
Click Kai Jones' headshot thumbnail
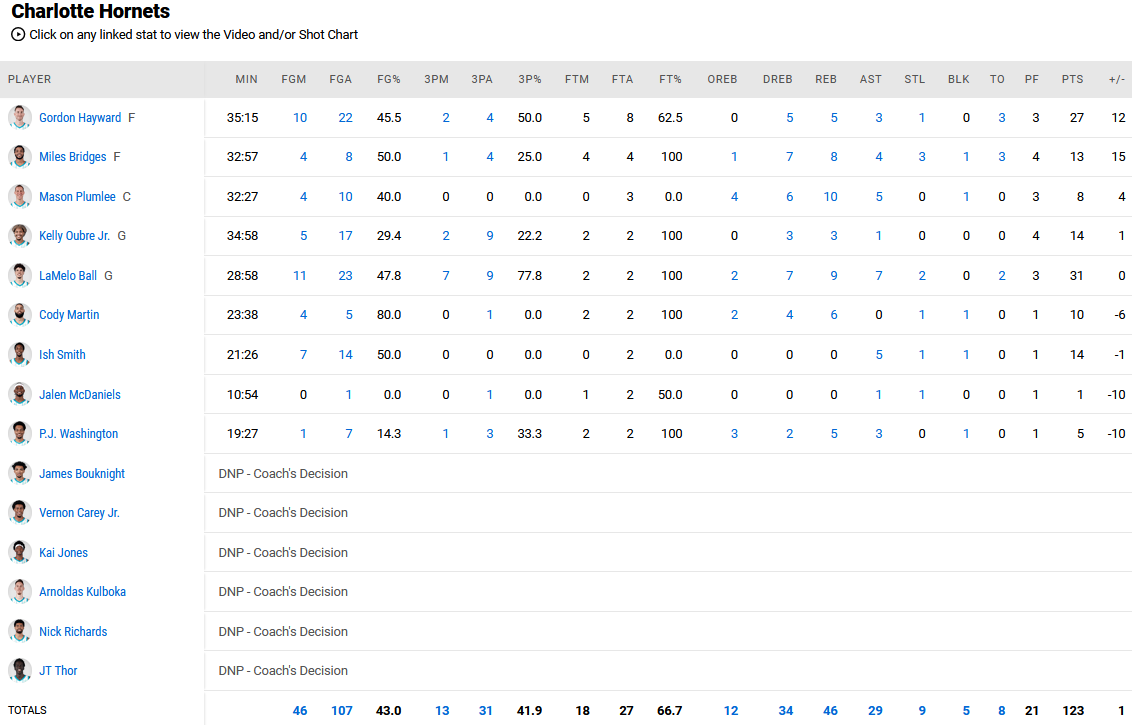[20, 553]
